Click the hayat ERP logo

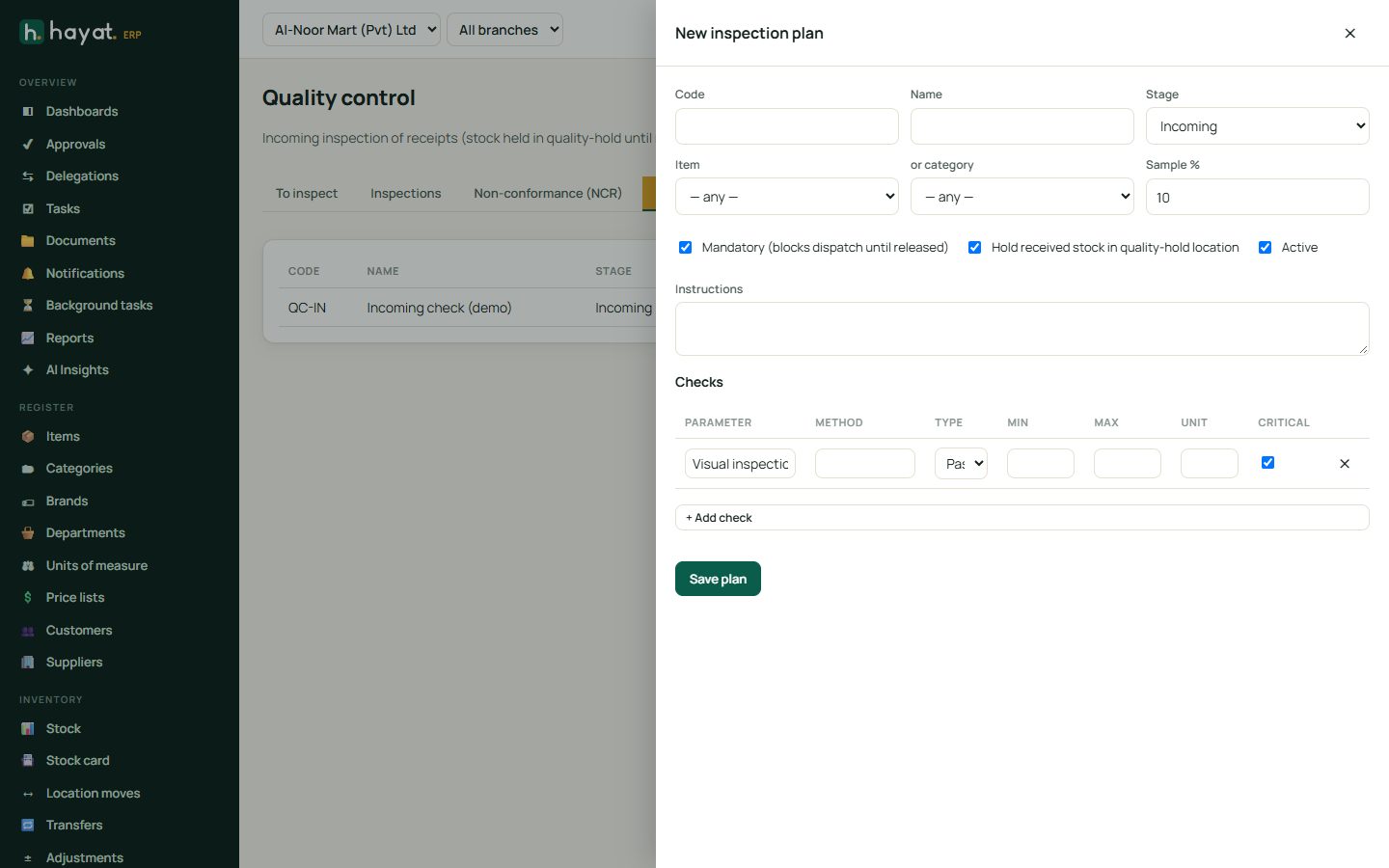point(81,33)
